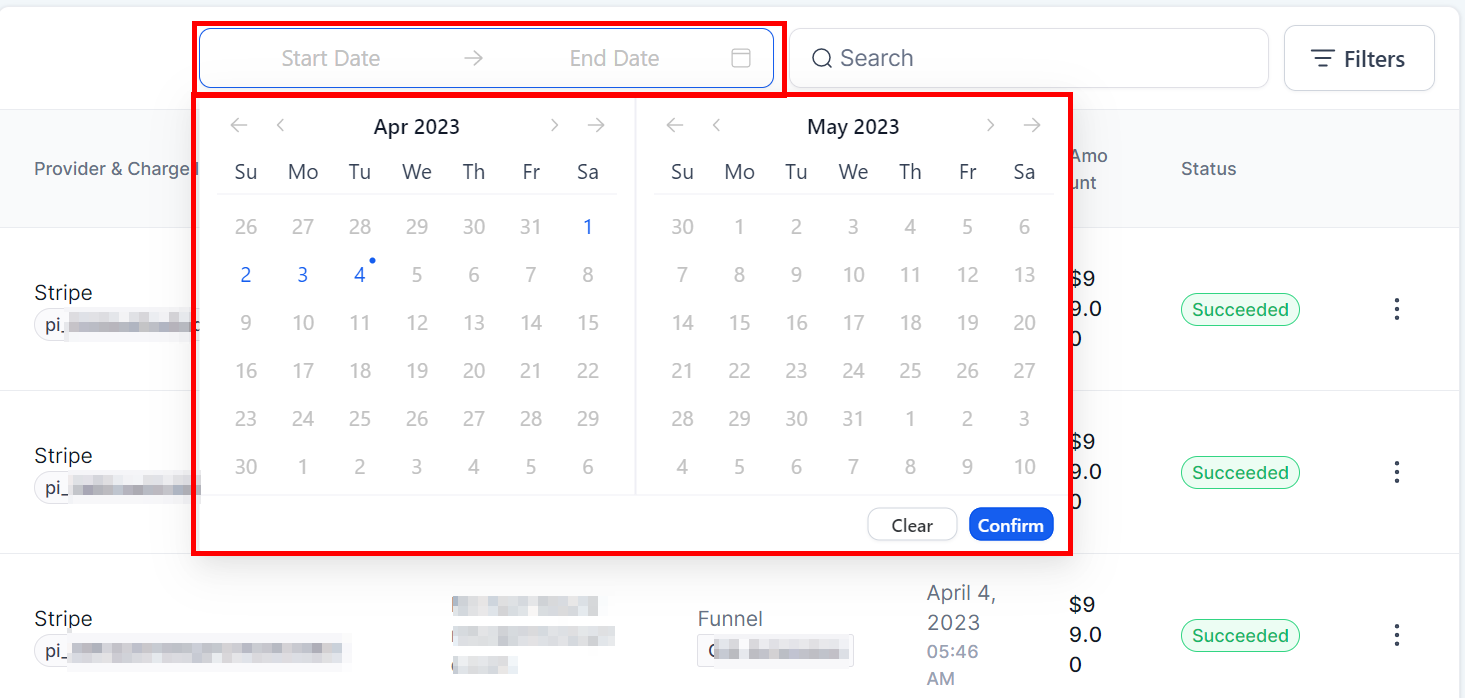Focus the Search input field

pos(1040,58)
